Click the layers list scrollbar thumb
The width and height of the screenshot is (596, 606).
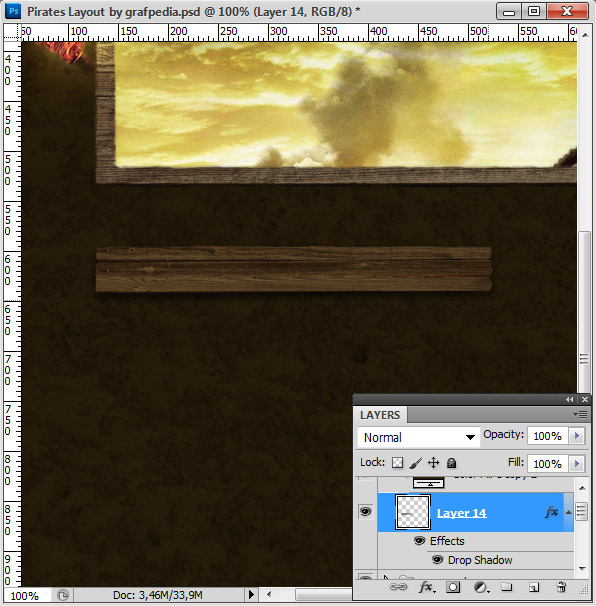(x=581, y=512)
